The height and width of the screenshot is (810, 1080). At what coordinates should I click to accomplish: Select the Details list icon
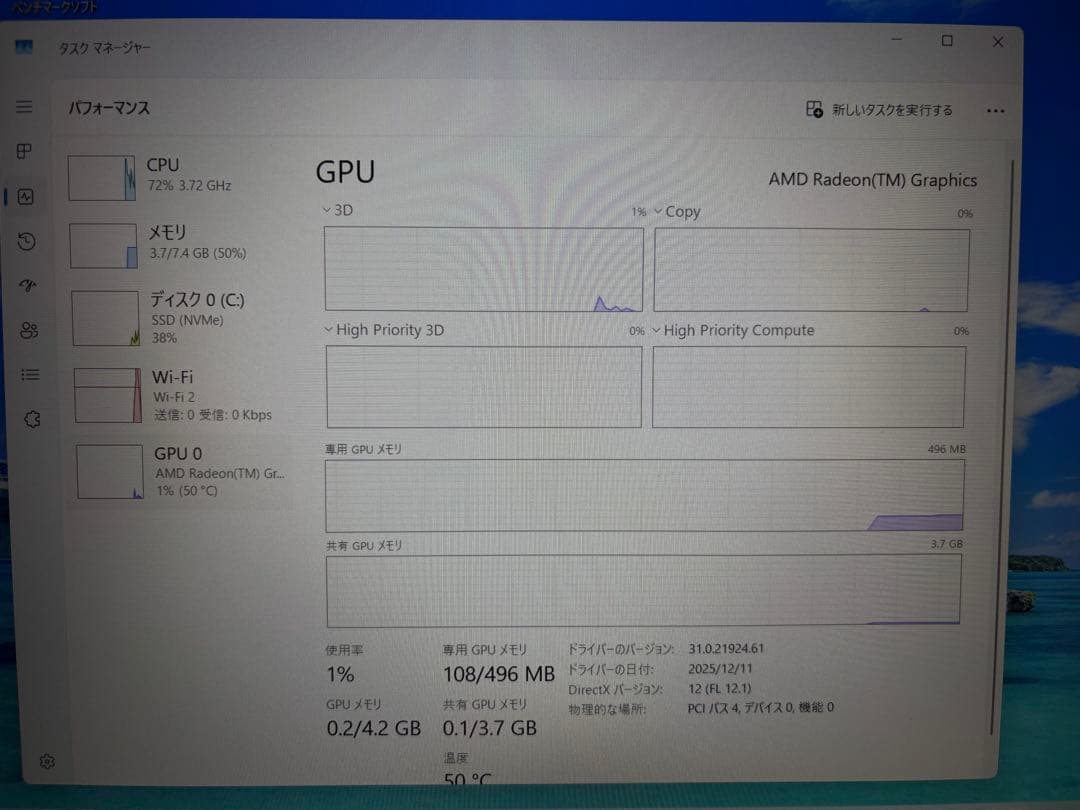click(28, 374)
